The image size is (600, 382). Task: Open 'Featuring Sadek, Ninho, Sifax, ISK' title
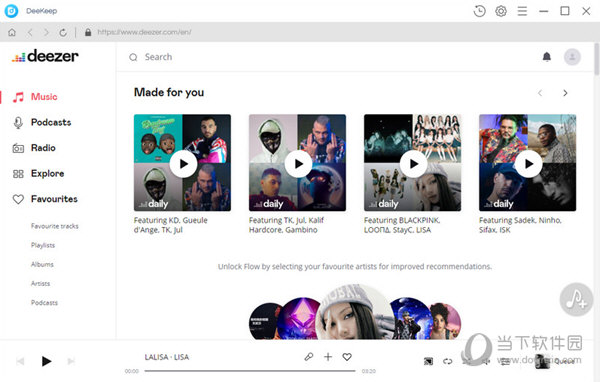click(x=520, y=225)
